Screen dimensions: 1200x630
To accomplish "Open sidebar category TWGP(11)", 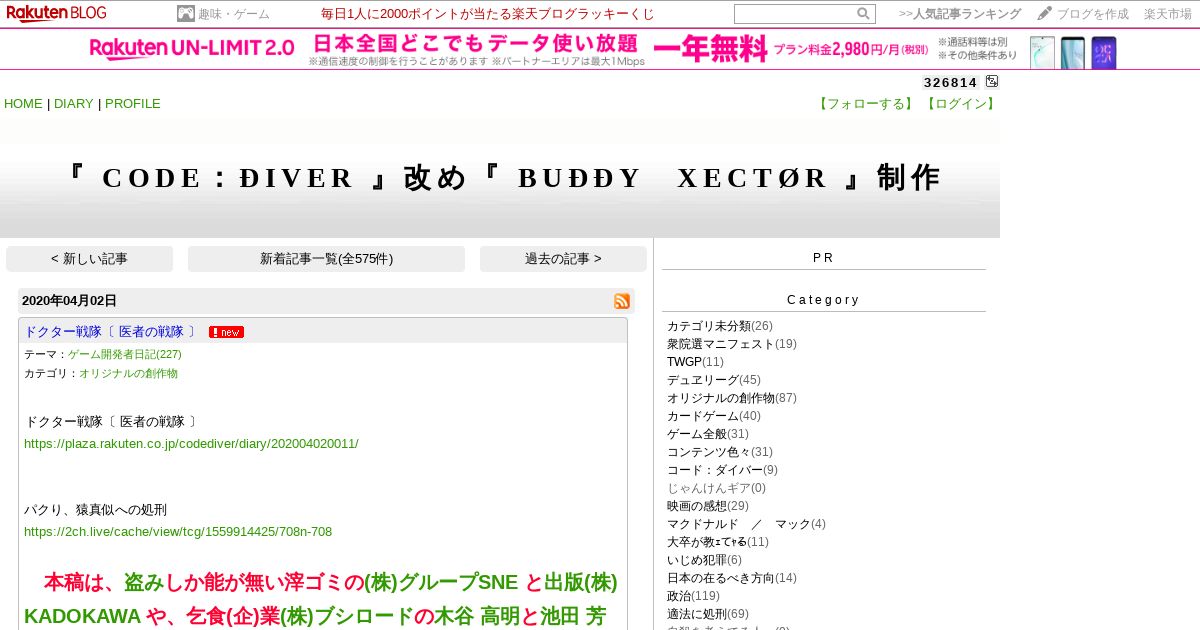I will coord(695,362).
